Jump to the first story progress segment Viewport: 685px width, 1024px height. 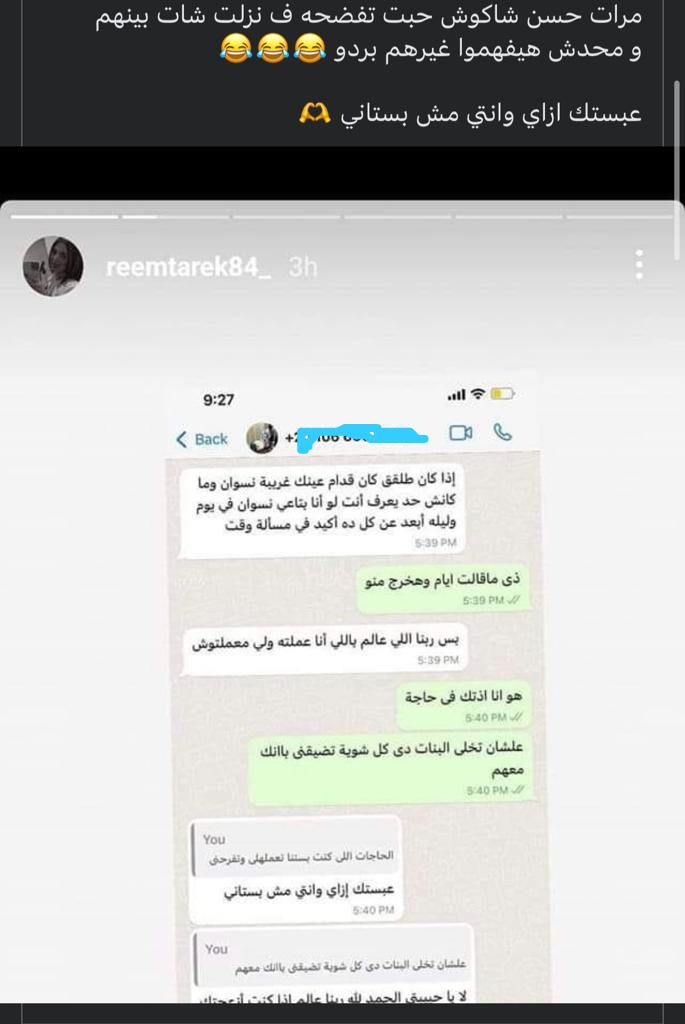(x=64, y=216)
